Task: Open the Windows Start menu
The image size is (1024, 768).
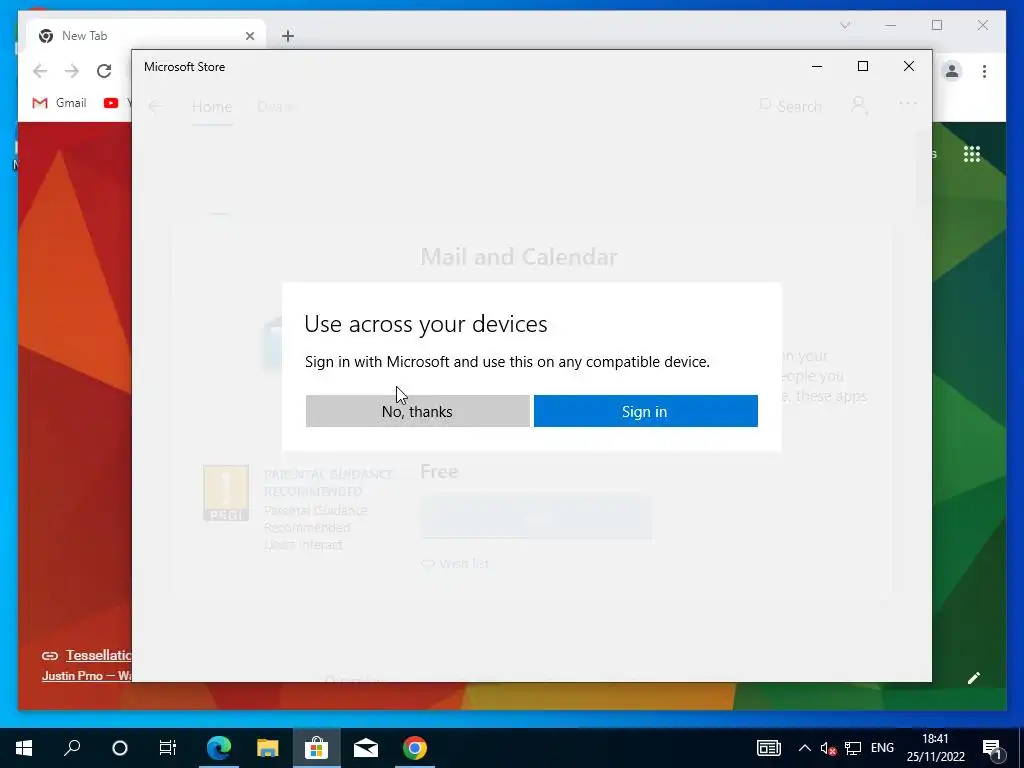Action: point(24,748)
